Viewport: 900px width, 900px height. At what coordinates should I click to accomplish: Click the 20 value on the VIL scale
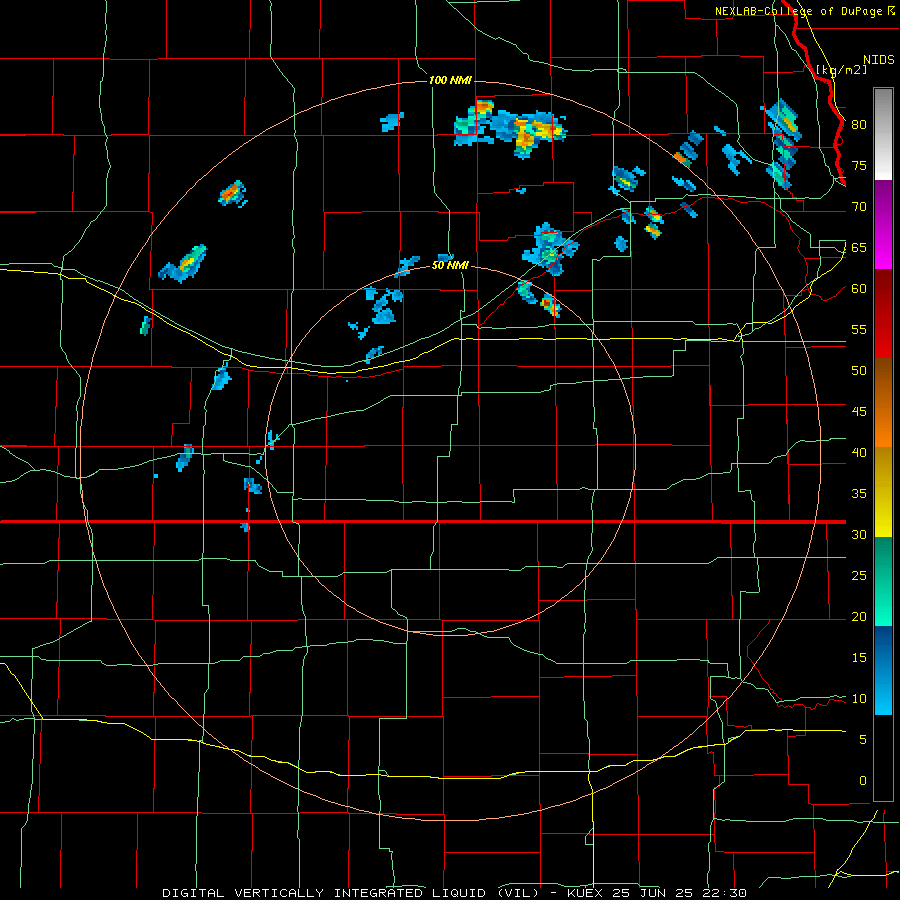pos(859,616)
